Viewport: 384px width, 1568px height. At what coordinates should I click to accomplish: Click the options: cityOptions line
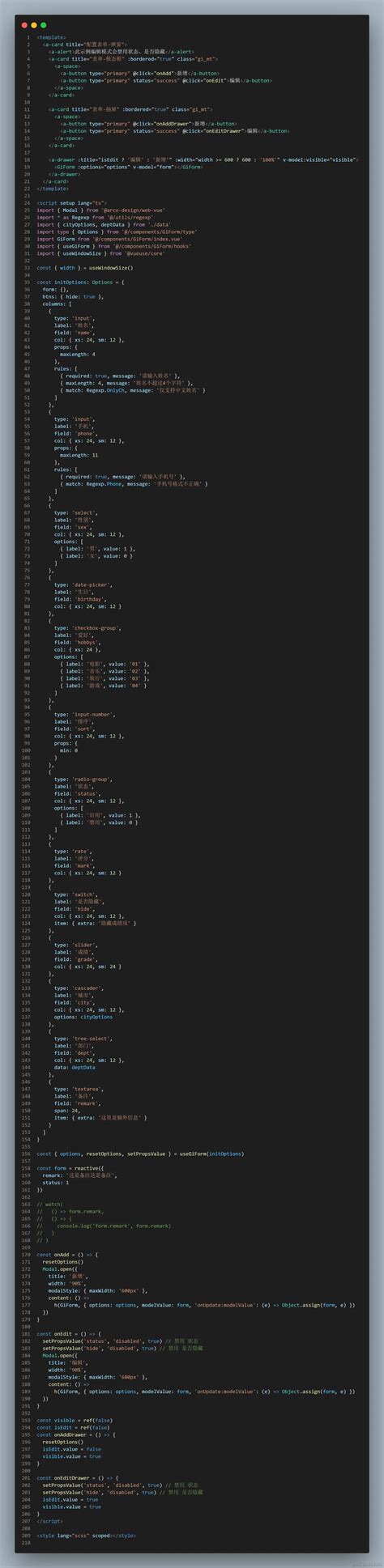[x=83, y=1016]
